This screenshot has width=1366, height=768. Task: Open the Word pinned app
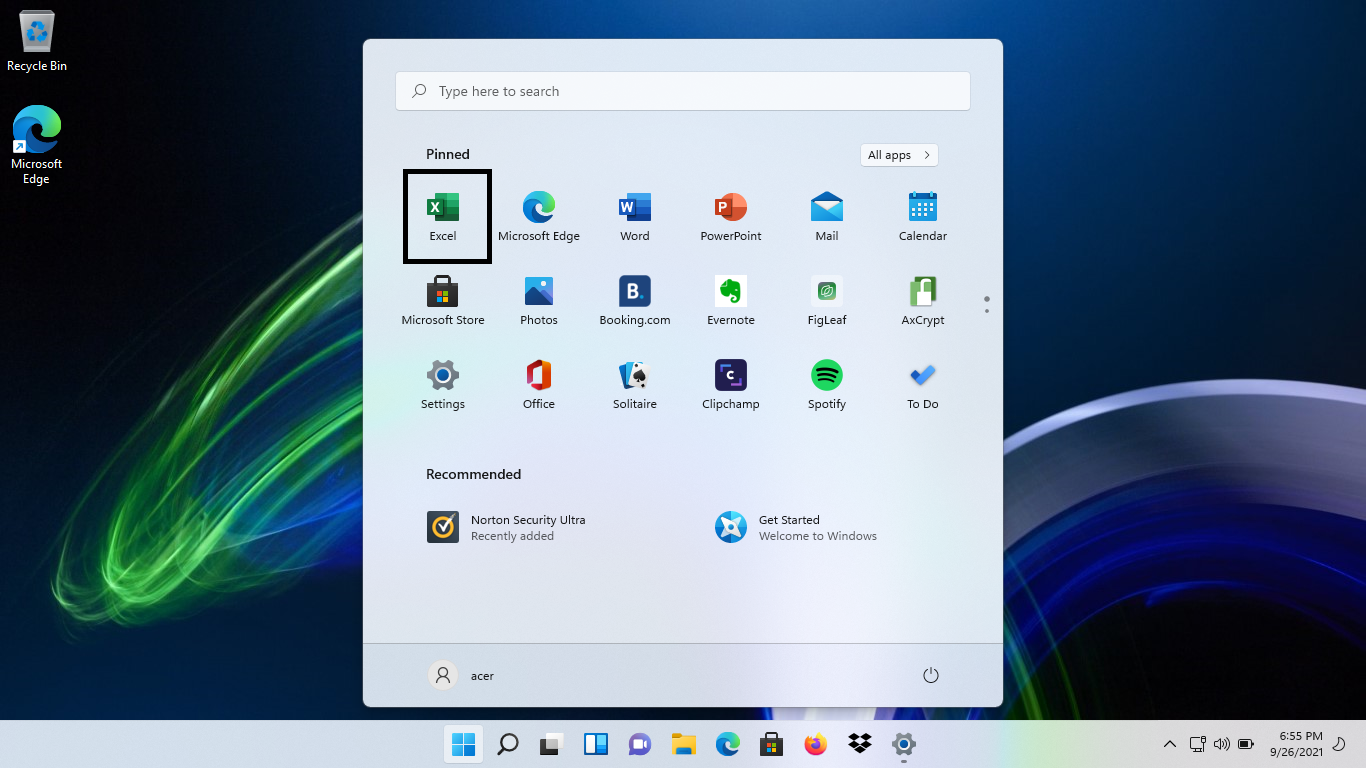635,217
